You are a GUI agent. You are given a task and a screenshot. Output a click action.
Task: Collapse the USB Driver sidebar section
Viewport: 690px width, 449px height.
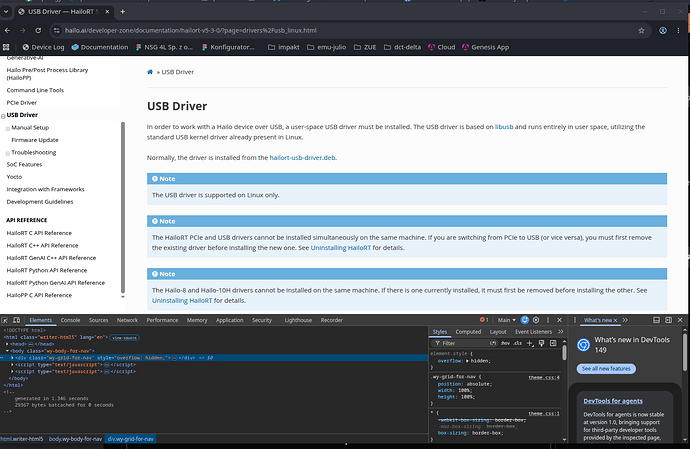(x=3, y=116)
